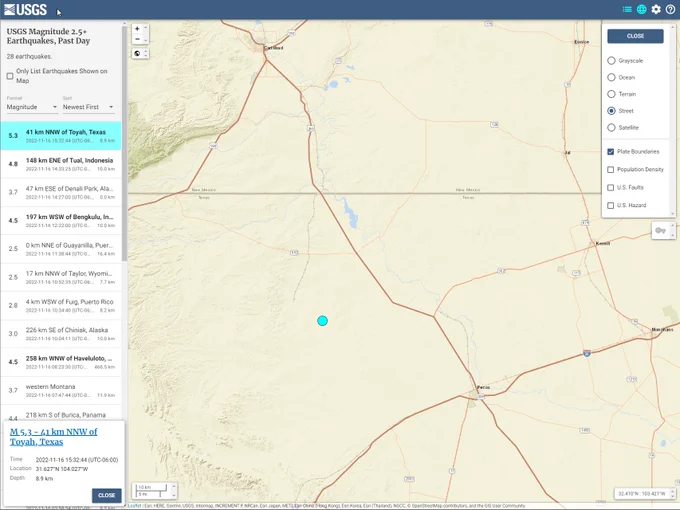The height and width of the screenshot is (510, 680).
Task: Enable the U.S. Hazard overlay
Action: [611, 205]
